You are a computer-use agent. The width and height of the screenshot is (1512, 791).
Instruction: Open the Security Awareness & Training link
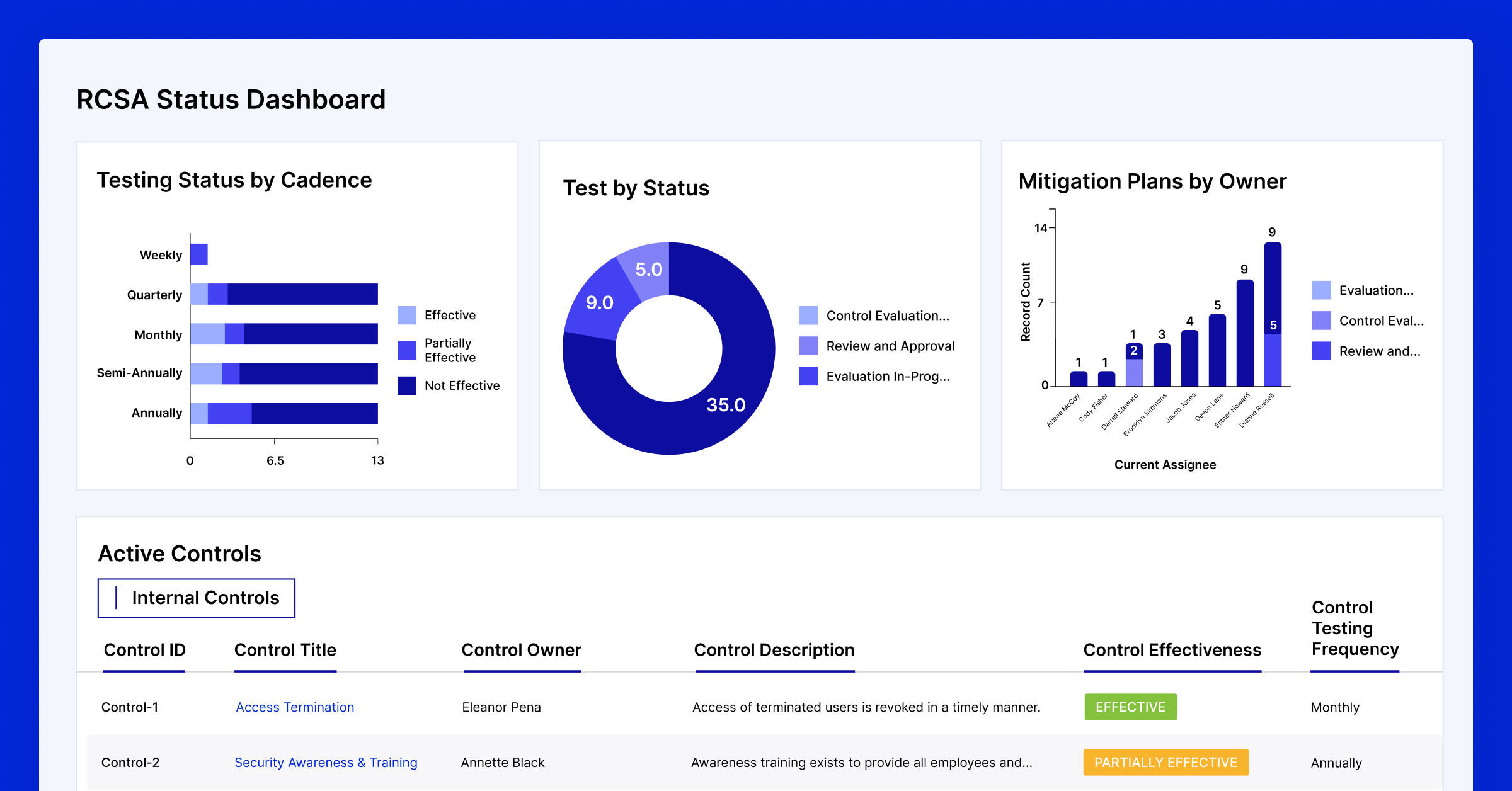[325, 762]
